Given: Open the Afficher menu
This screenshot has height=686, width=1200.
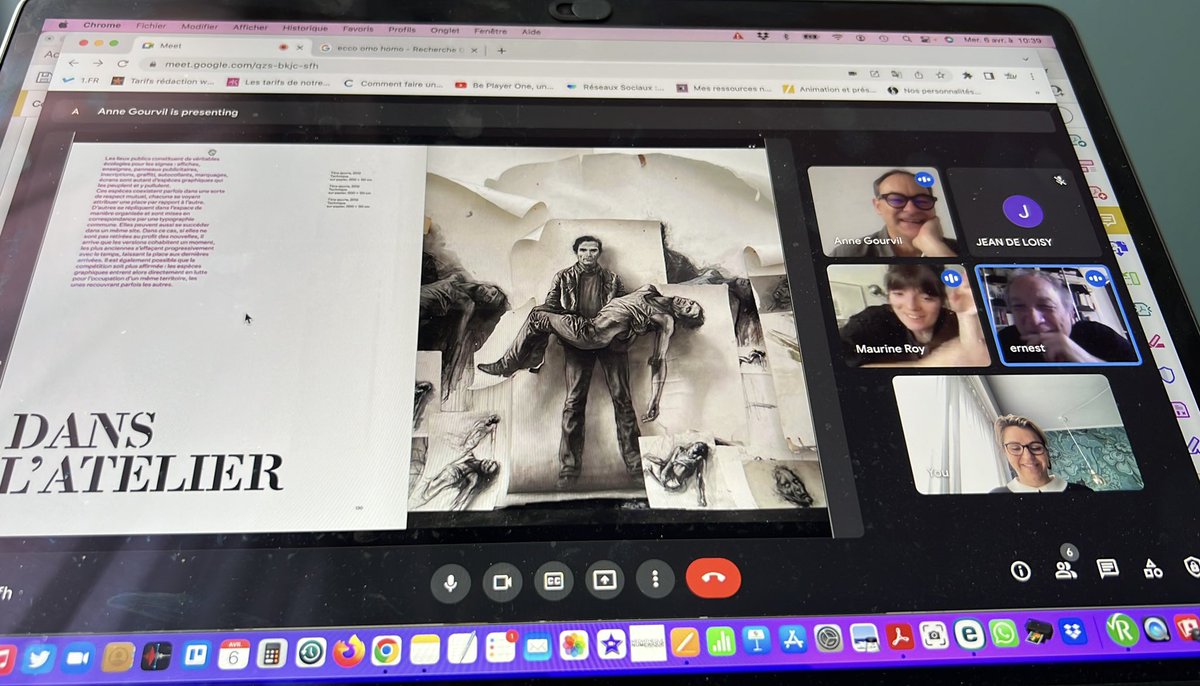Looking at the screenshot, I should click(250, 28).
